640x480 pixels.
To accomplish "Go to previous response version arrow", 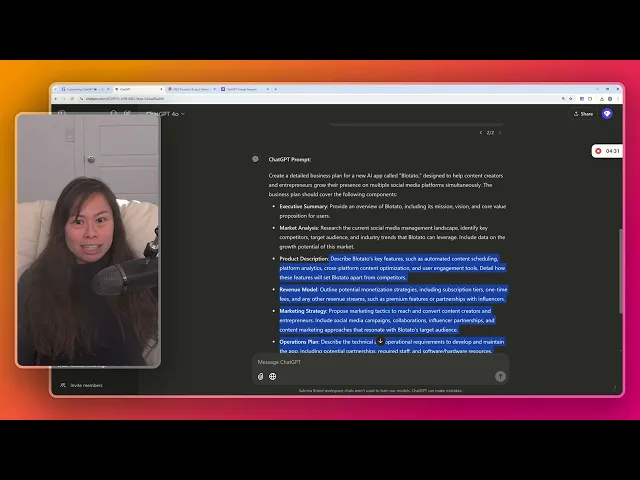I will coord(481,133).
